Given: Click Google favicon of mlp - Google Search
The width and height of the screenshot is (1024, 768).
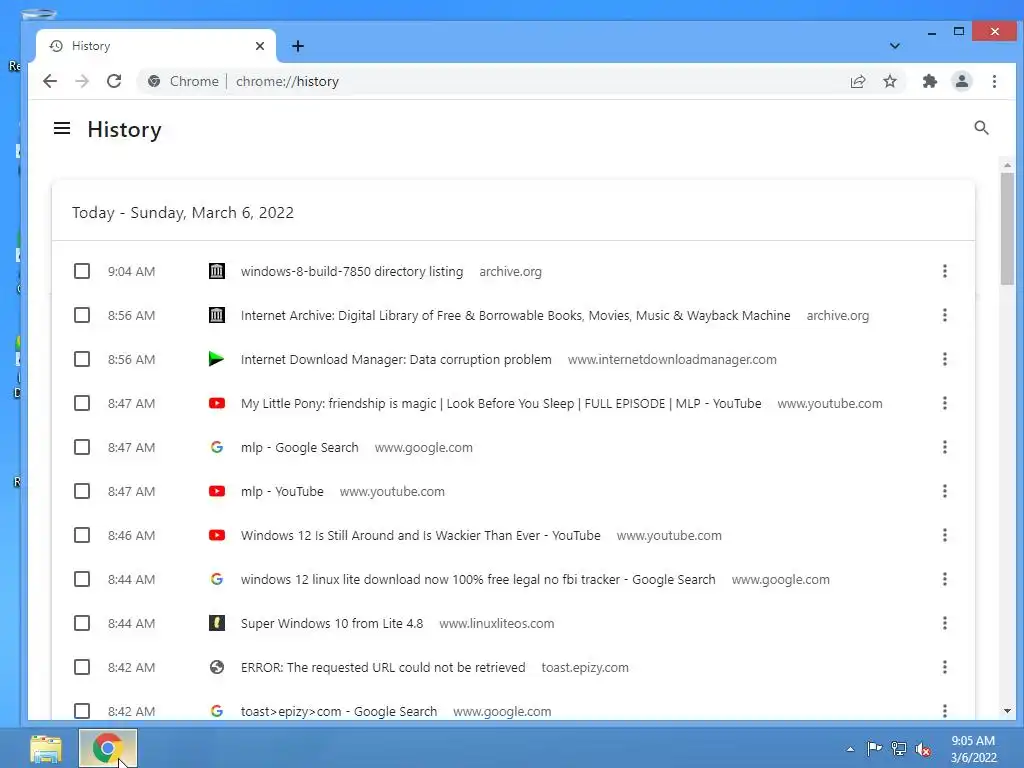Looking at the screenshot, I should pyautogui.click(x=217, y=447).
